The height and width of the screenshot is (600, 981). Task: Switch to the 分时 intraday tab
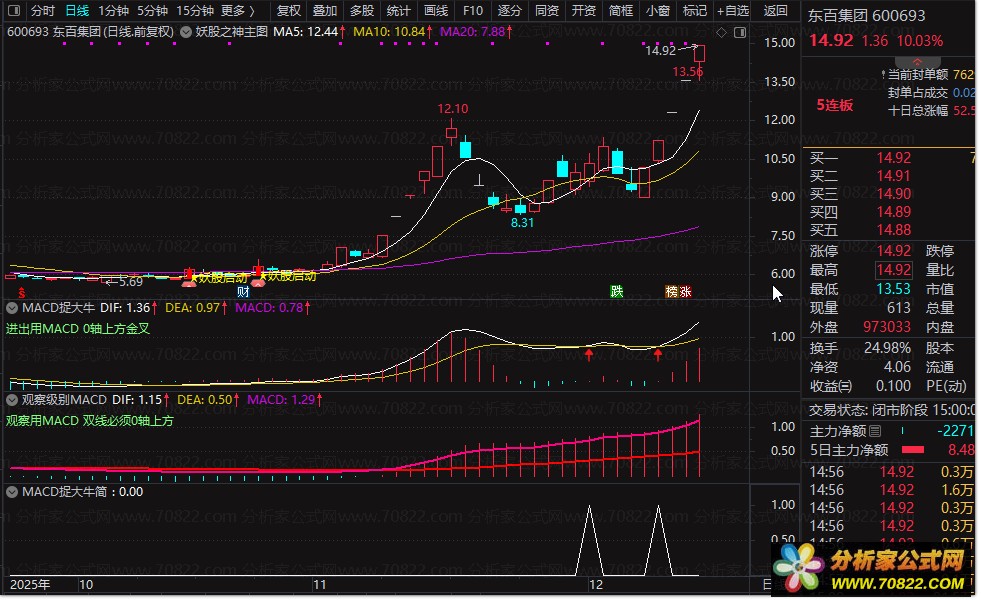point(42,11)
